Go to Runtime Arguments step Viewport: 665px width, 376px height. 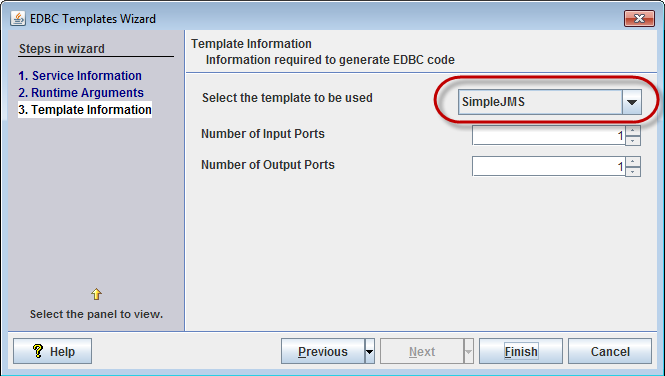tap(81, 92)
